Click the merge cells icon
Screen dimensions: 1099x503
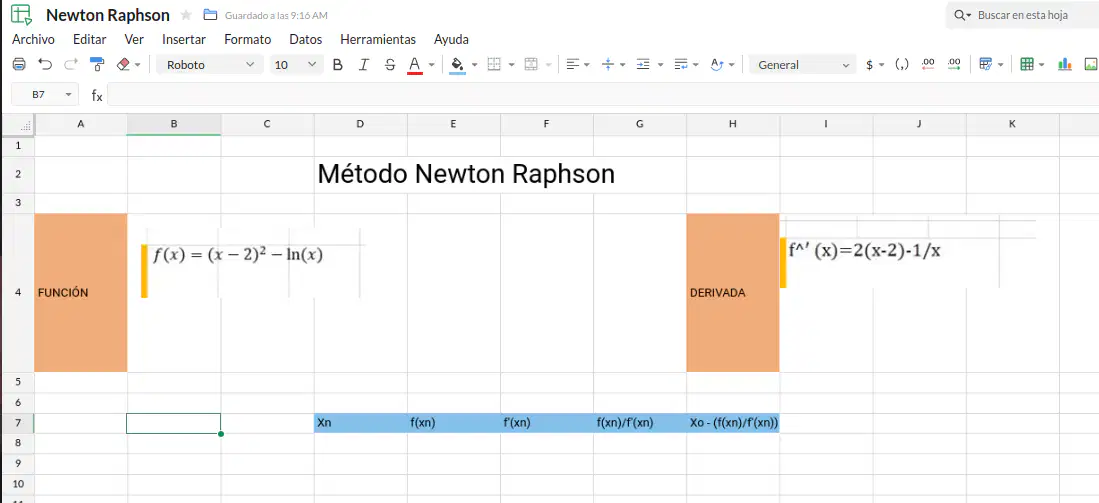coord(531,64)
